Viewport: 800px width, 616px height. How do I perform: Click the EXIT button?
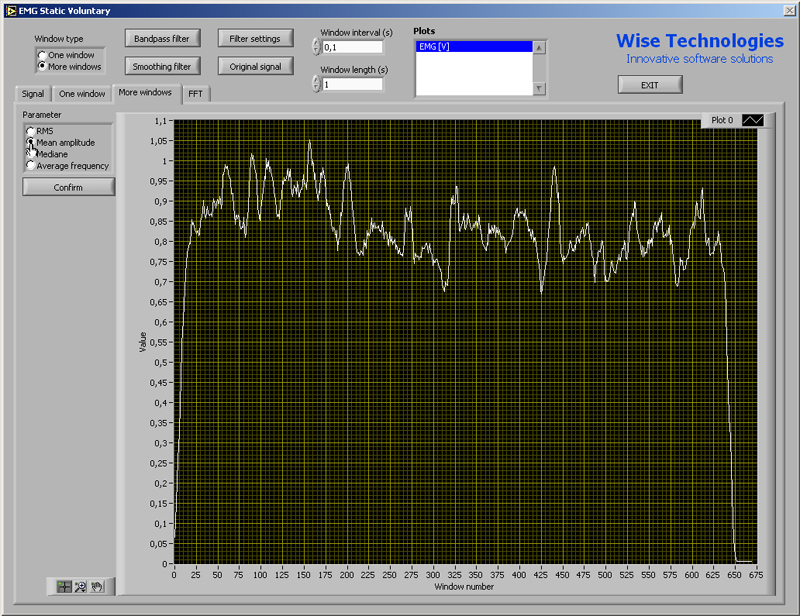(649, 85)
